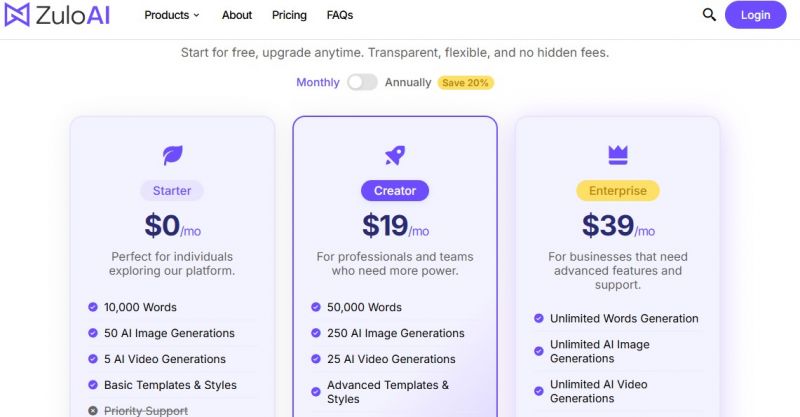800x417 pixels.
Task: Click the ZuloAI logo icon
Action: tap(17, 14)
